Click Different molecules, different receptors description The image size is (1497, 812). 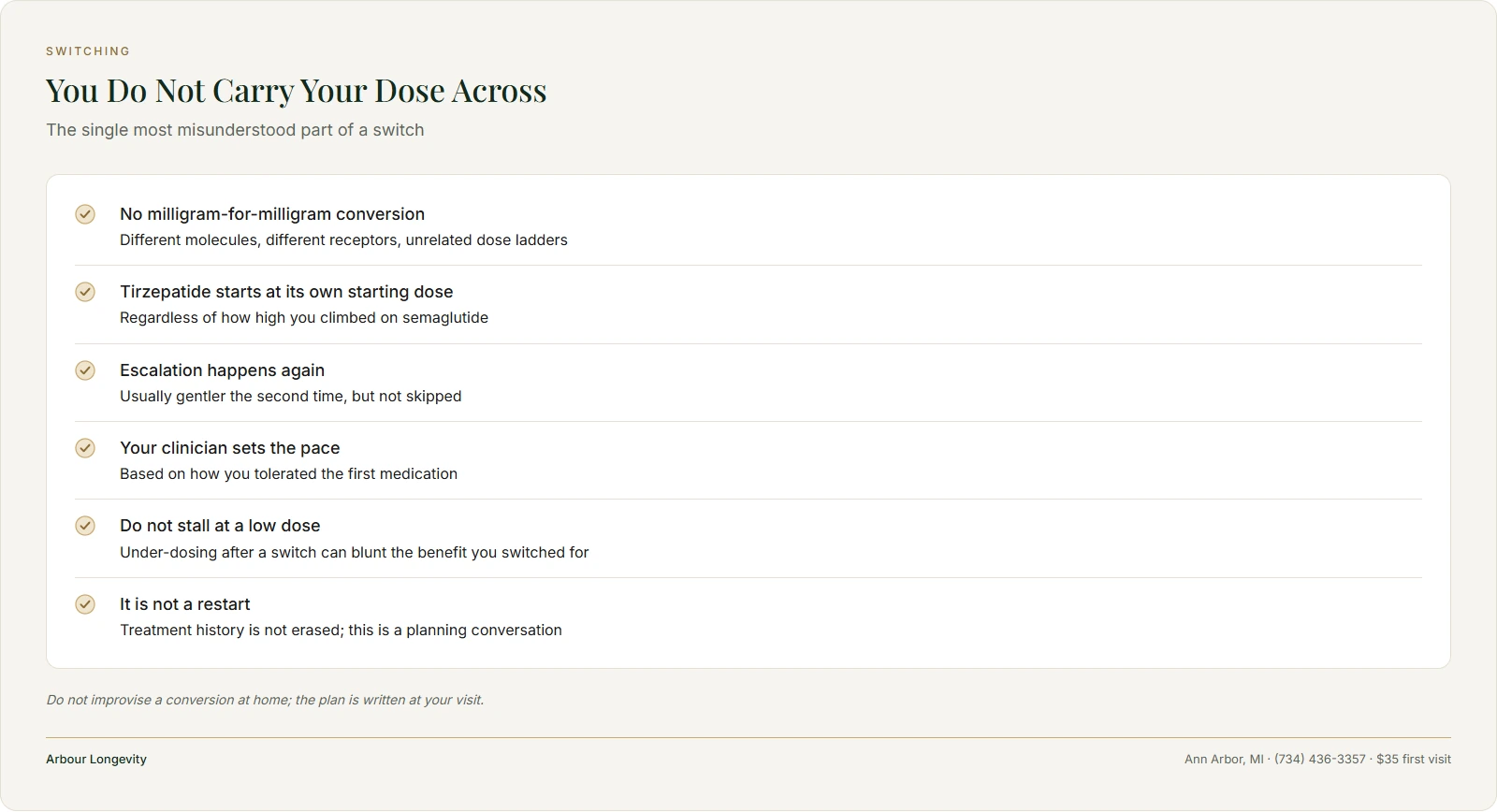[343, 240]
